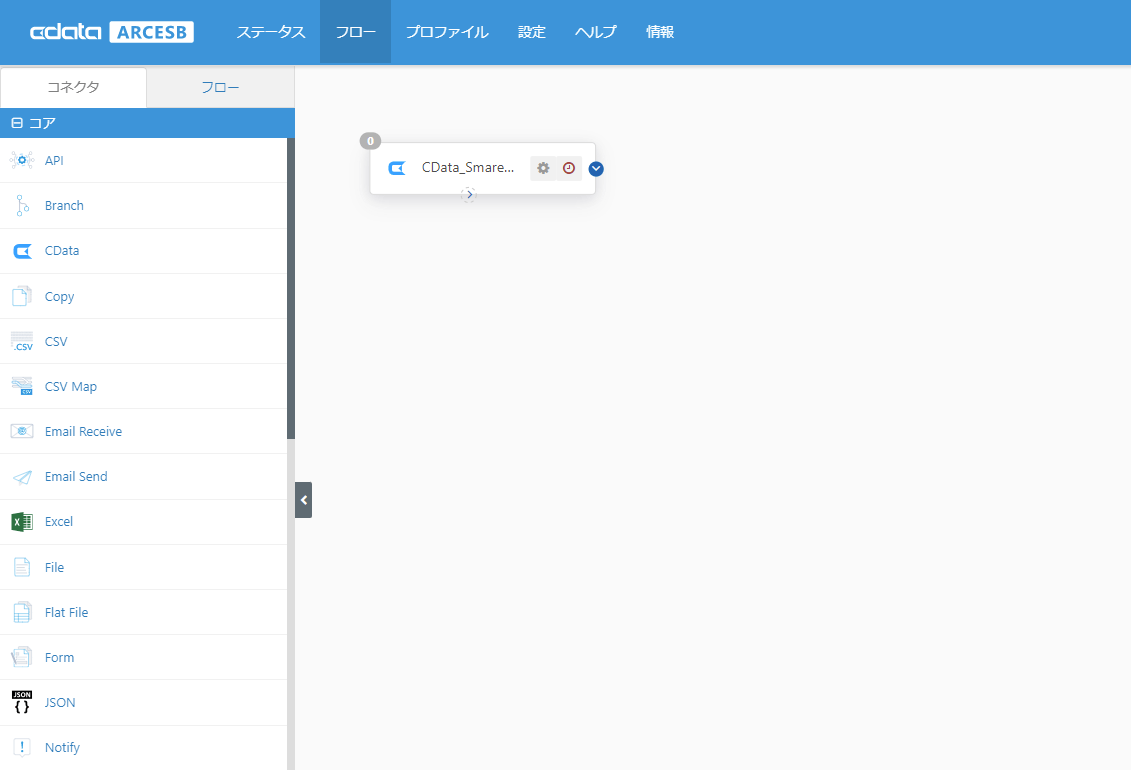Screen dimensions: 1131x770
Task: Click the CData_Smare... node name
Action: tap(467, 167)
